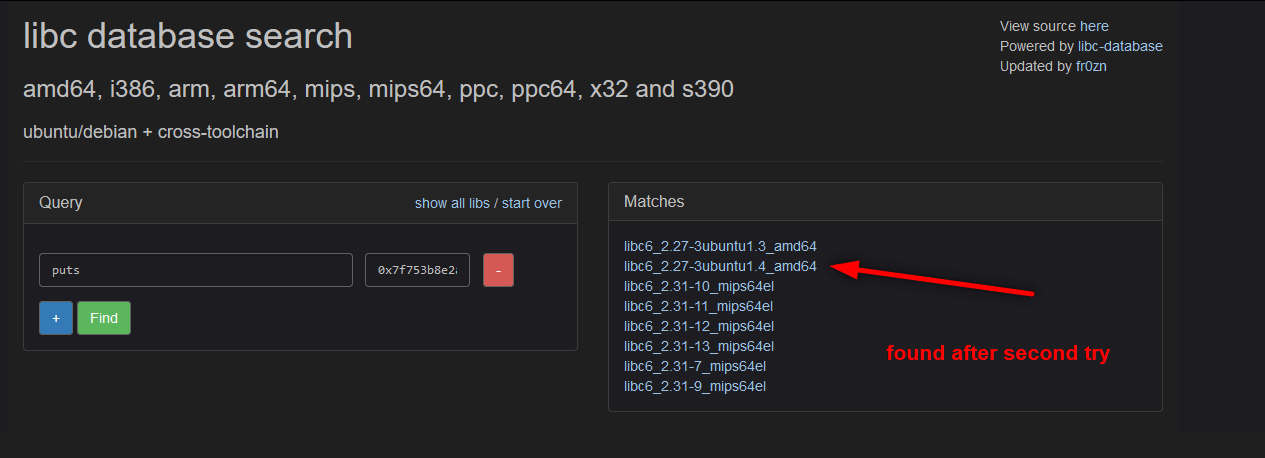Click the puts symbol name field
The width and height of the screenshot is (1265, 458).
click(196, 270)
